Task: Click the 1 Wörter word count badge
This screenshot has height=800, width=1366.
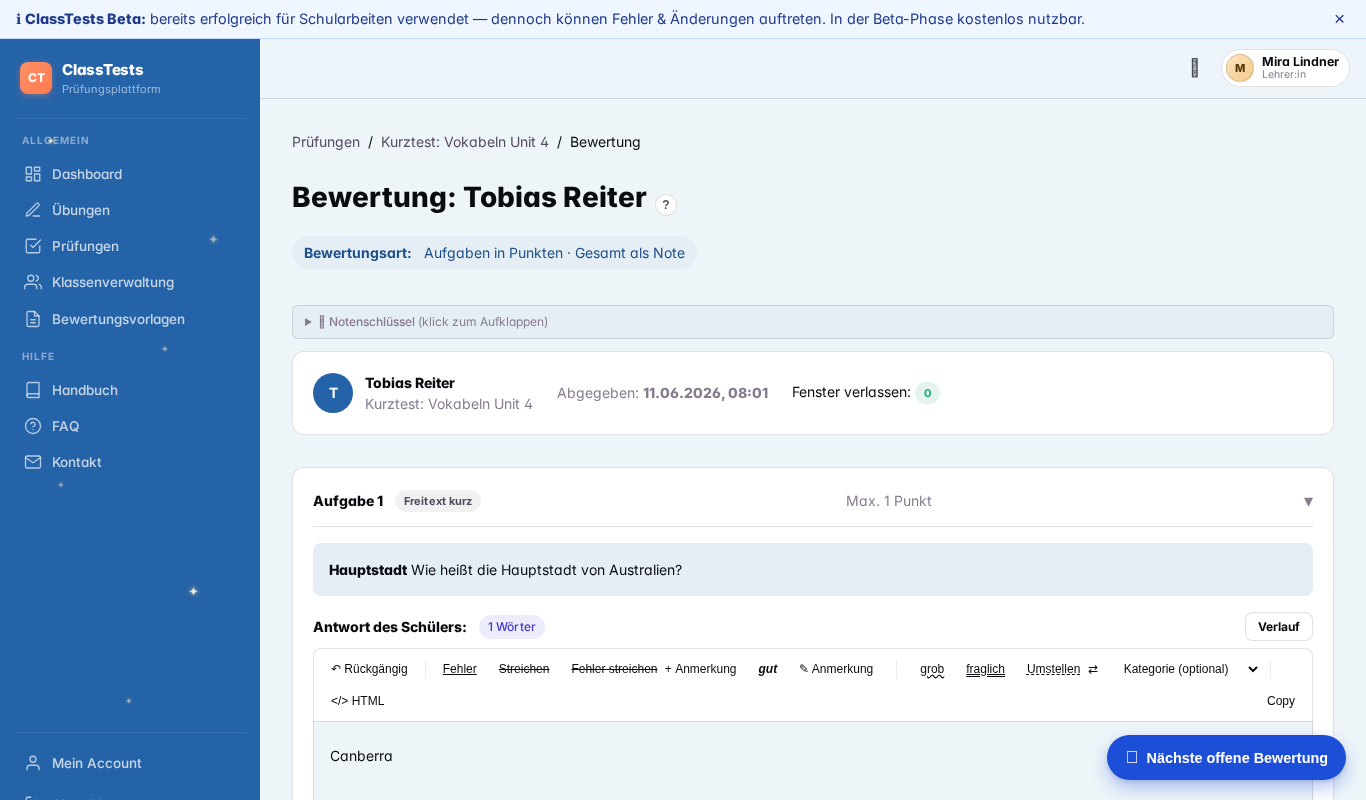Action: tap(512, 627)
